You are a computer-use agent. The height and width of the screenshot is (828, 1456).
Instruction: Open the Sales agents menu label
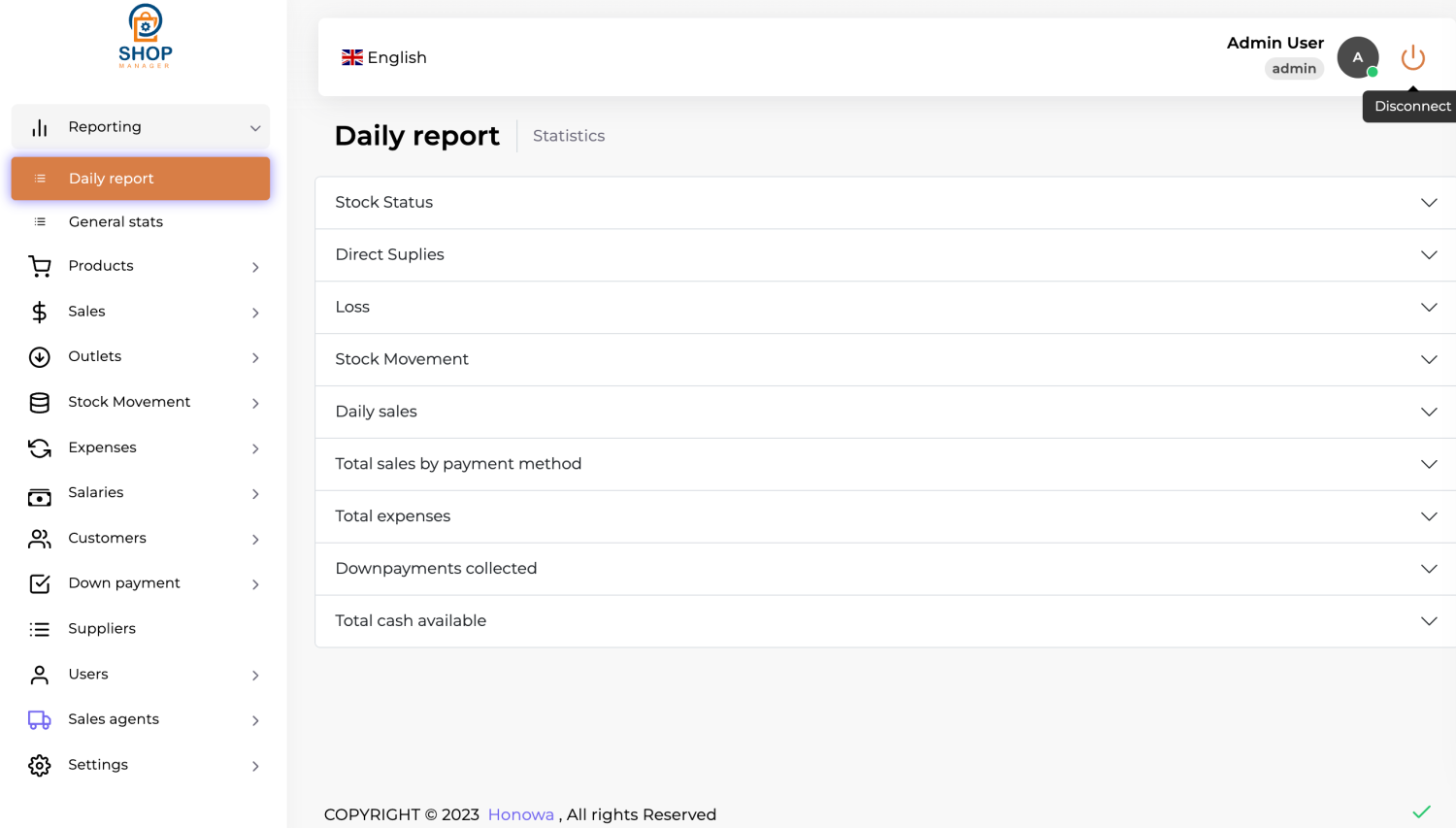coord(114,719)
